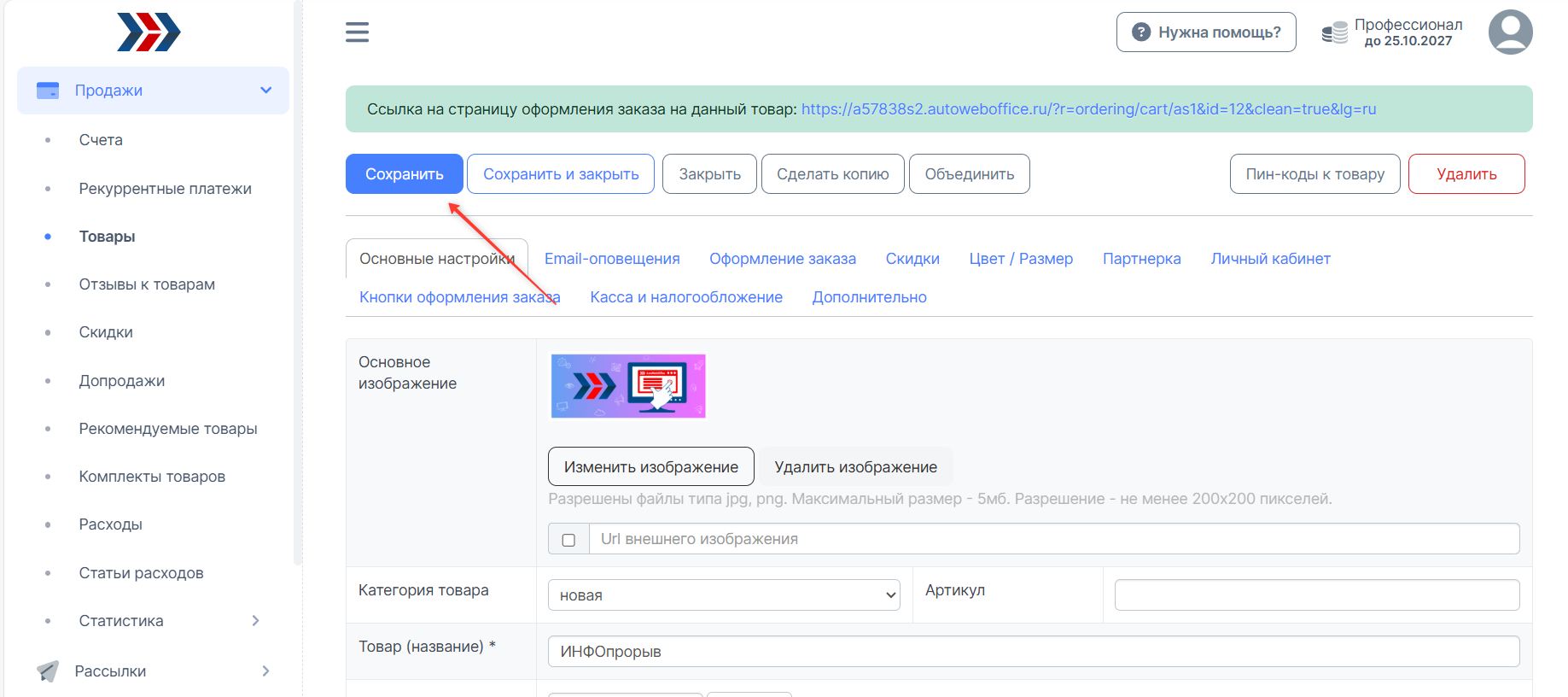Open the order page link
Viewport: 1568px width, 697px height.
pyautogui.click(x=1088, y=109)
